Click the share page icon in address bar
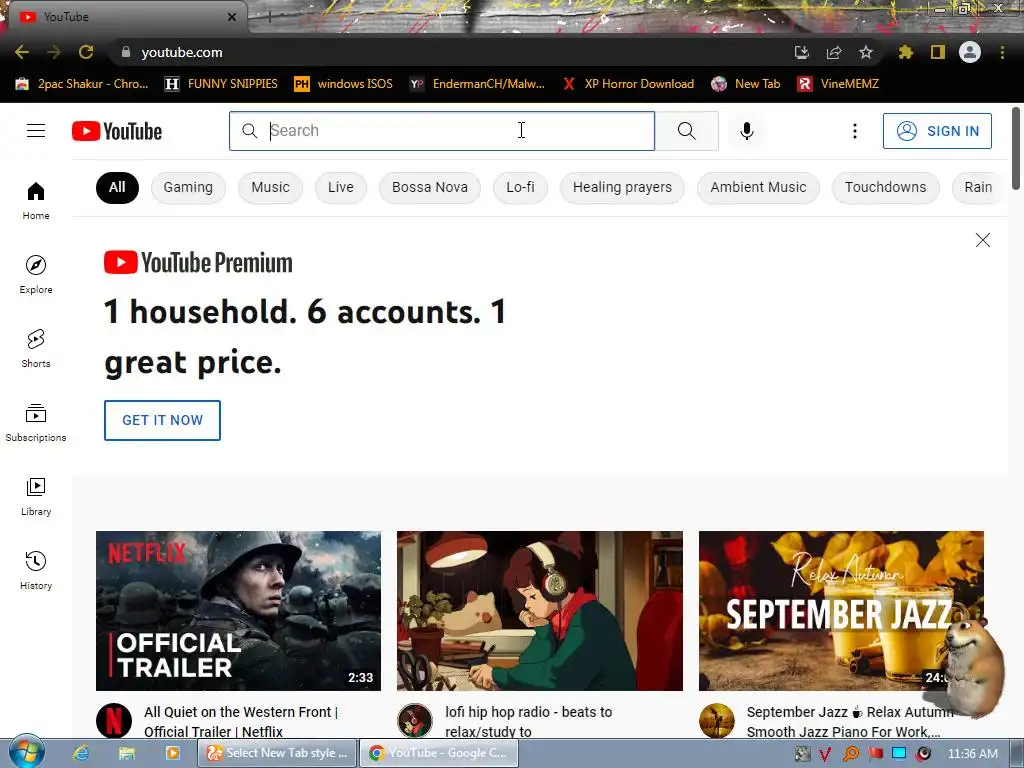The width and height of the screenshot is (1024, 768). 833,52
